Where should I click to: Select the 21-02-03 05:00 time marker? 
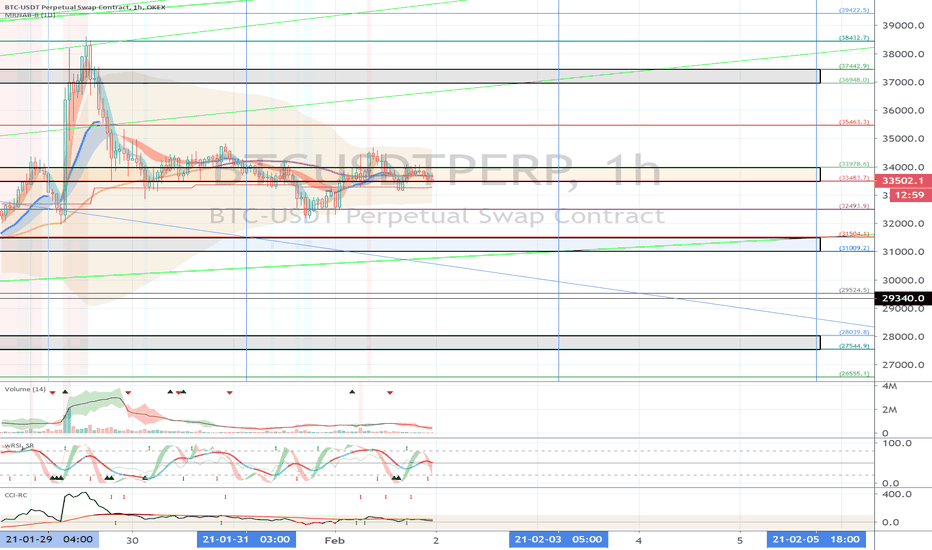coord(559,539)
